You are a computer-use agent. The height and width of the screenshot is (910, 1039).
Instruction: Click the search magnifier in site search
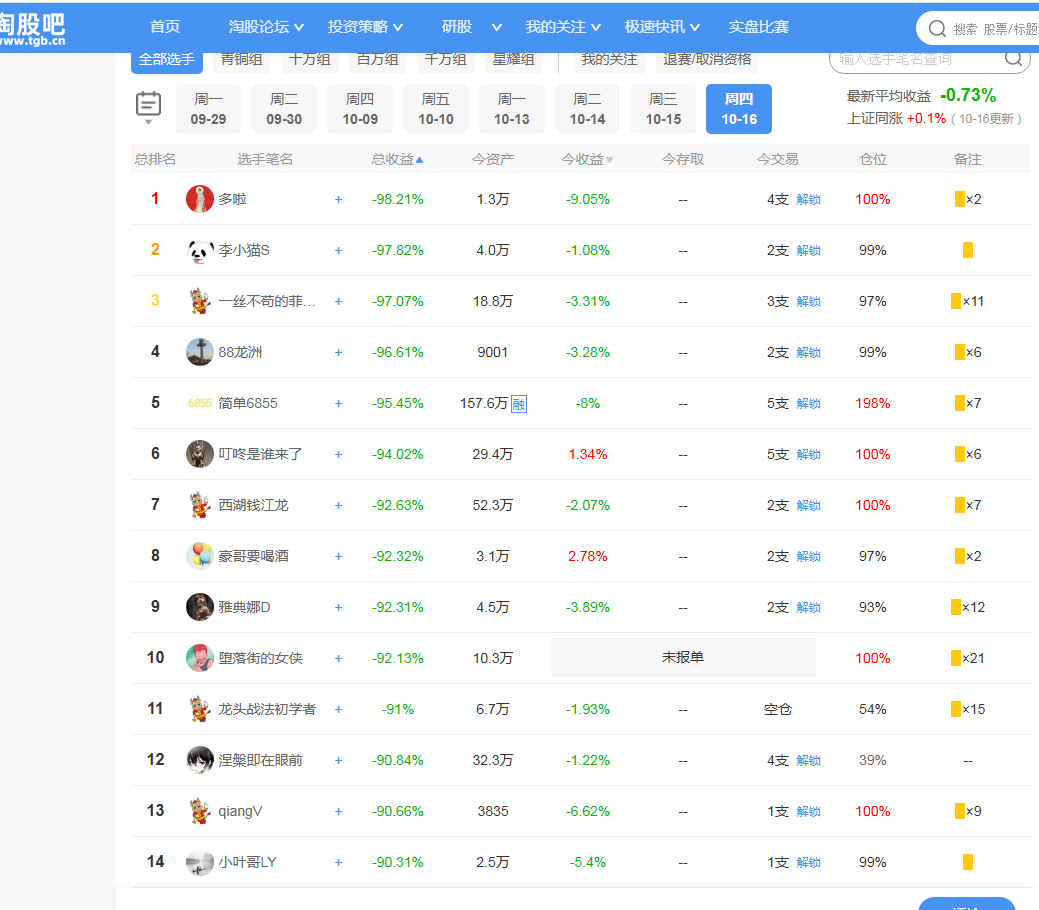[937, 28]
